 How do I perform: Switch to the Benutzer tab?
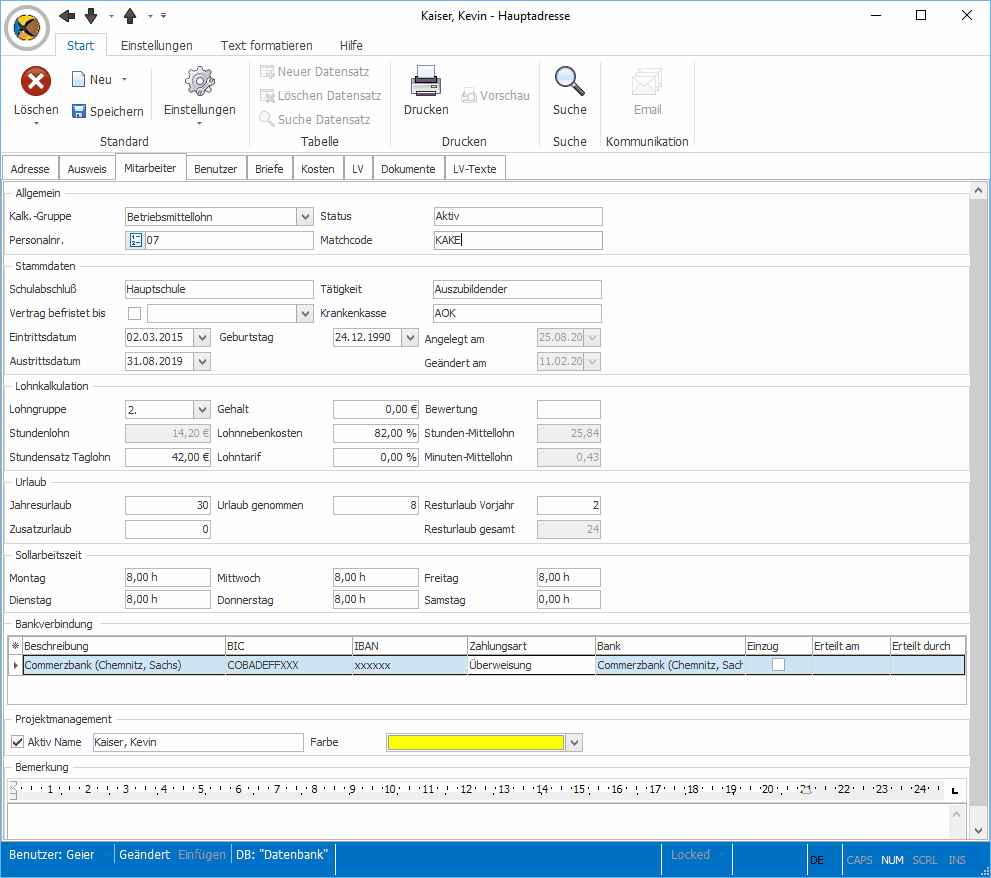pyautogui.click(x=216, y=169)
